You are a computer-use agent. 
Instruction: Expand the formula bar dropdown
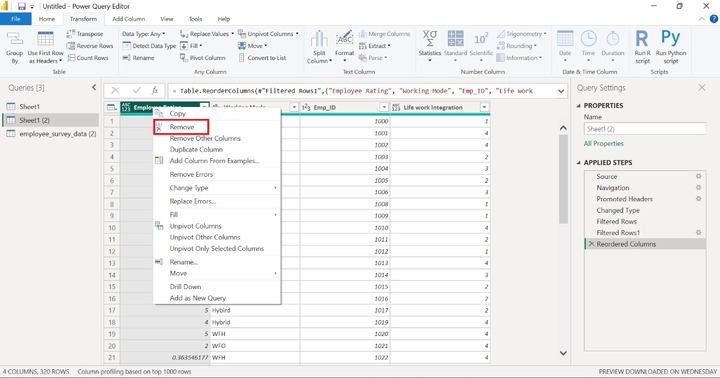561,91
